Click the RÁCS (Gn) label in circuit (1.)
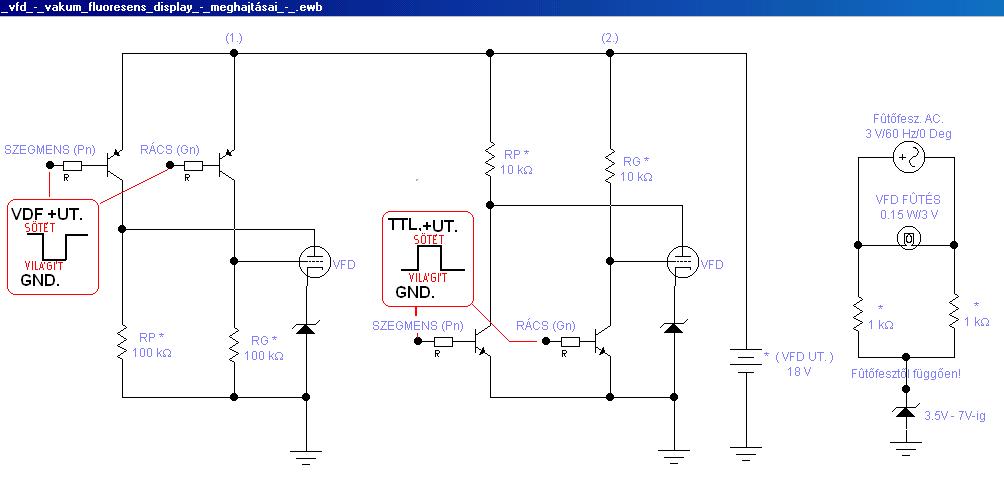 170,150
